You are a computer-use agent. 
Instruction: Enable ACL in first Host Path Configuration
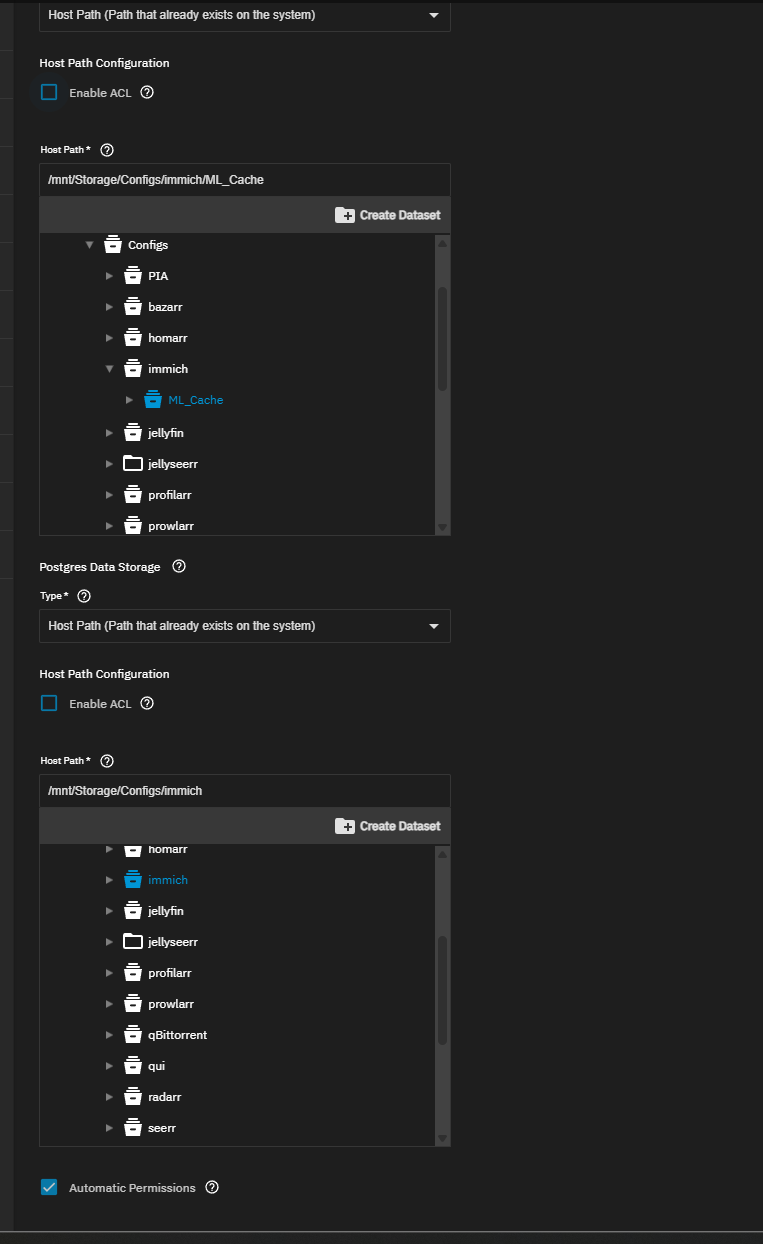[48, 91]
